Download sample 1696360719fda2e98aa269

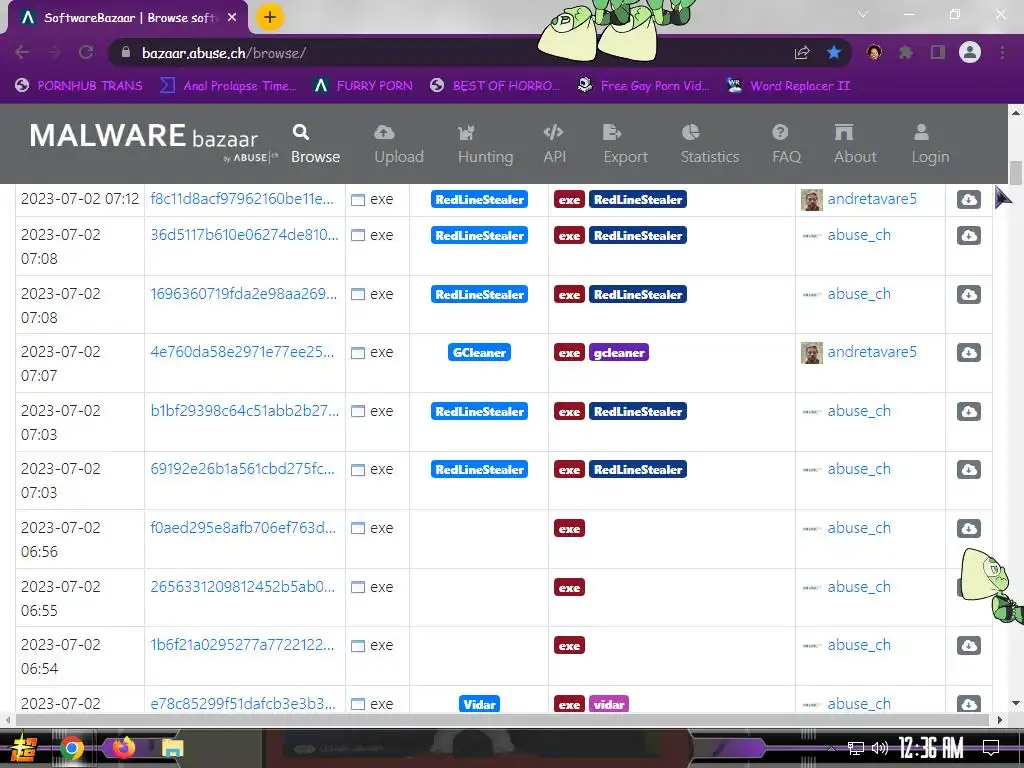coord(968,295)
